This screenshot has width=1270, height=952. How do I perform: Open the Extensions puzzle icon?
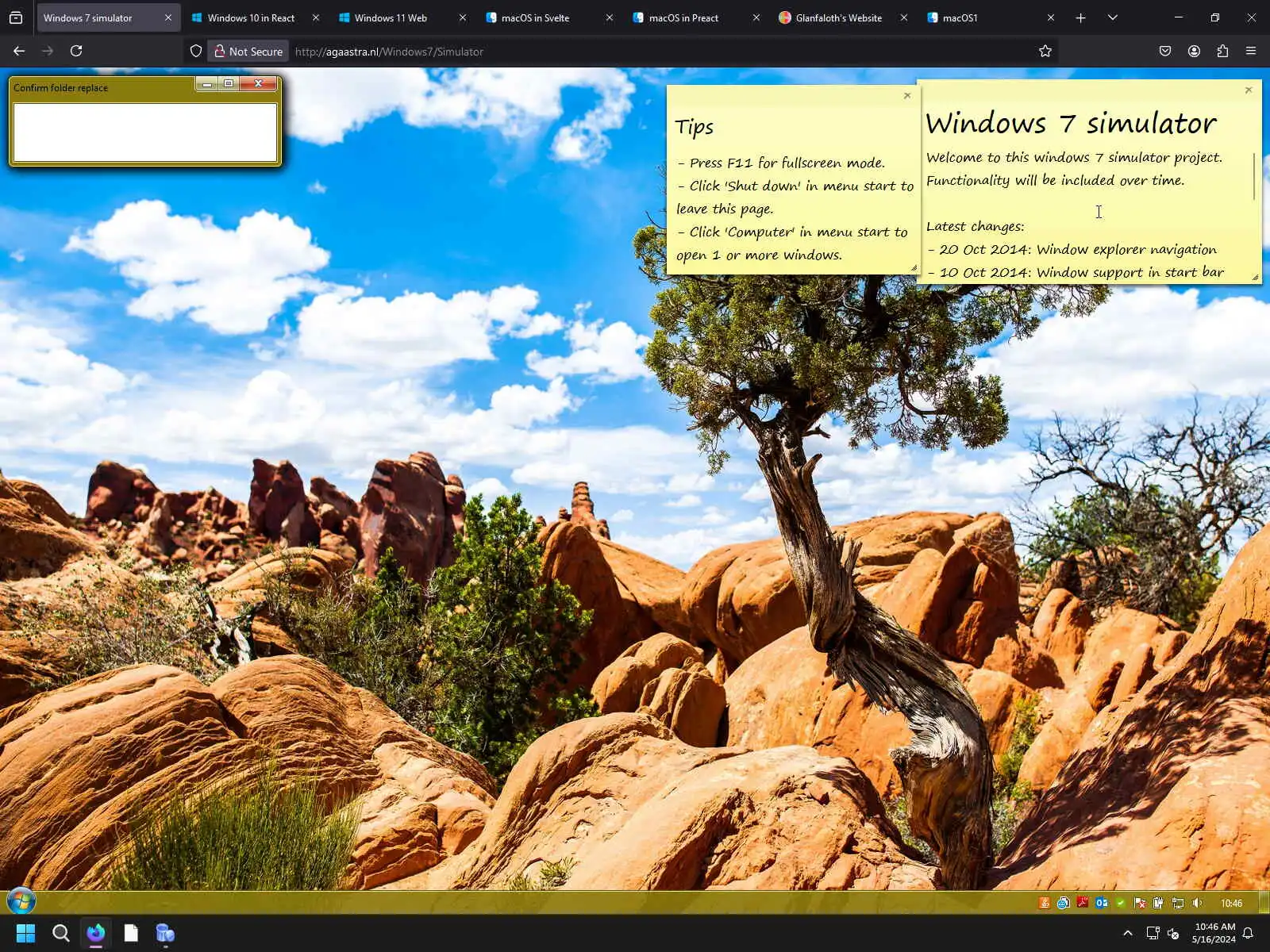click(1222, 51)
